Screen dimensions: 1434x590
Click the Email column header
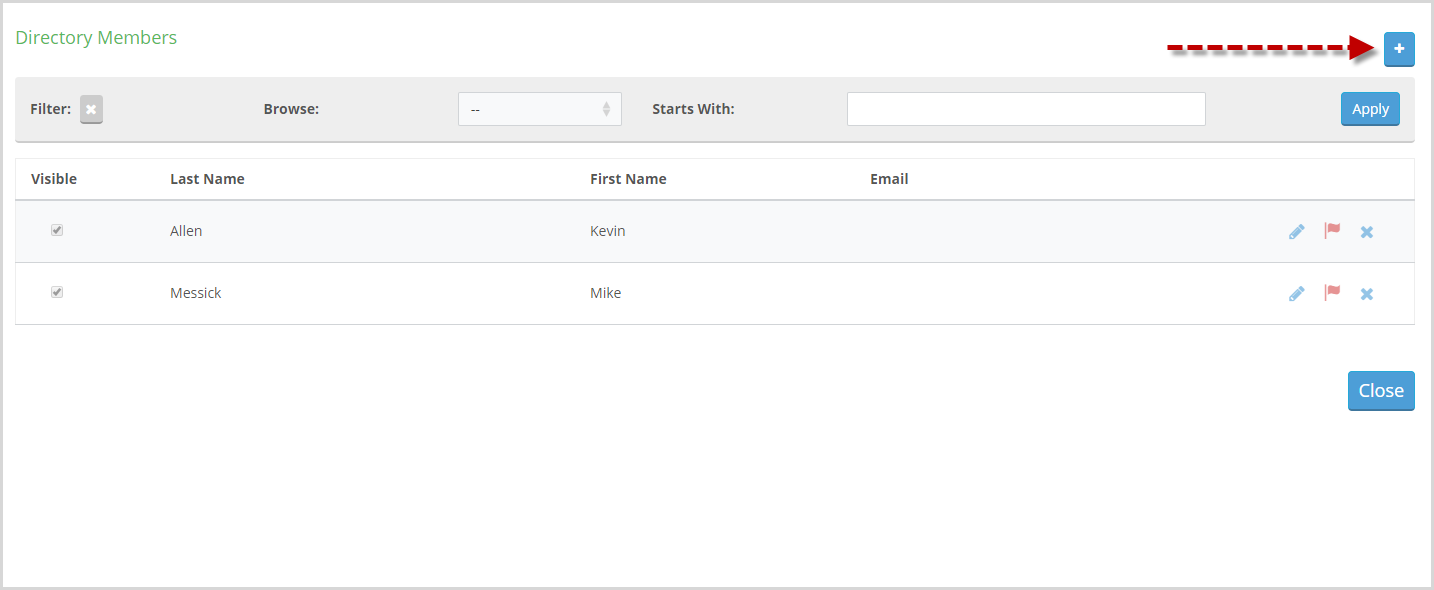[889, 179]
